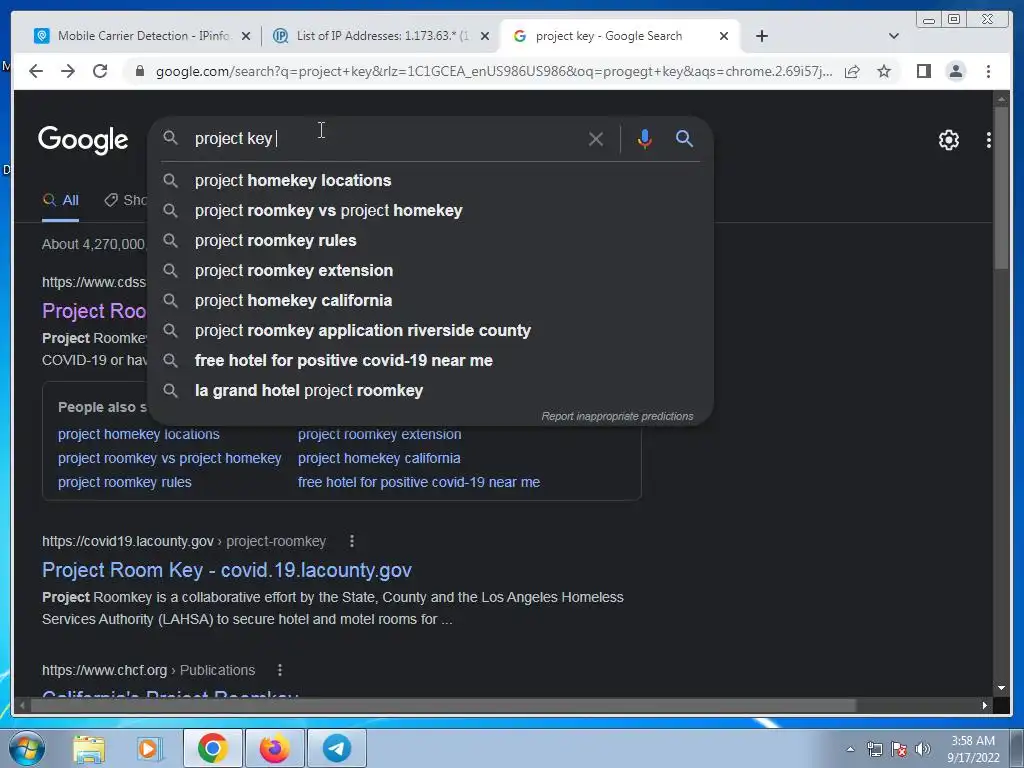
Task: Open related search project roomkey extension link
Action: tap(379, 434)
